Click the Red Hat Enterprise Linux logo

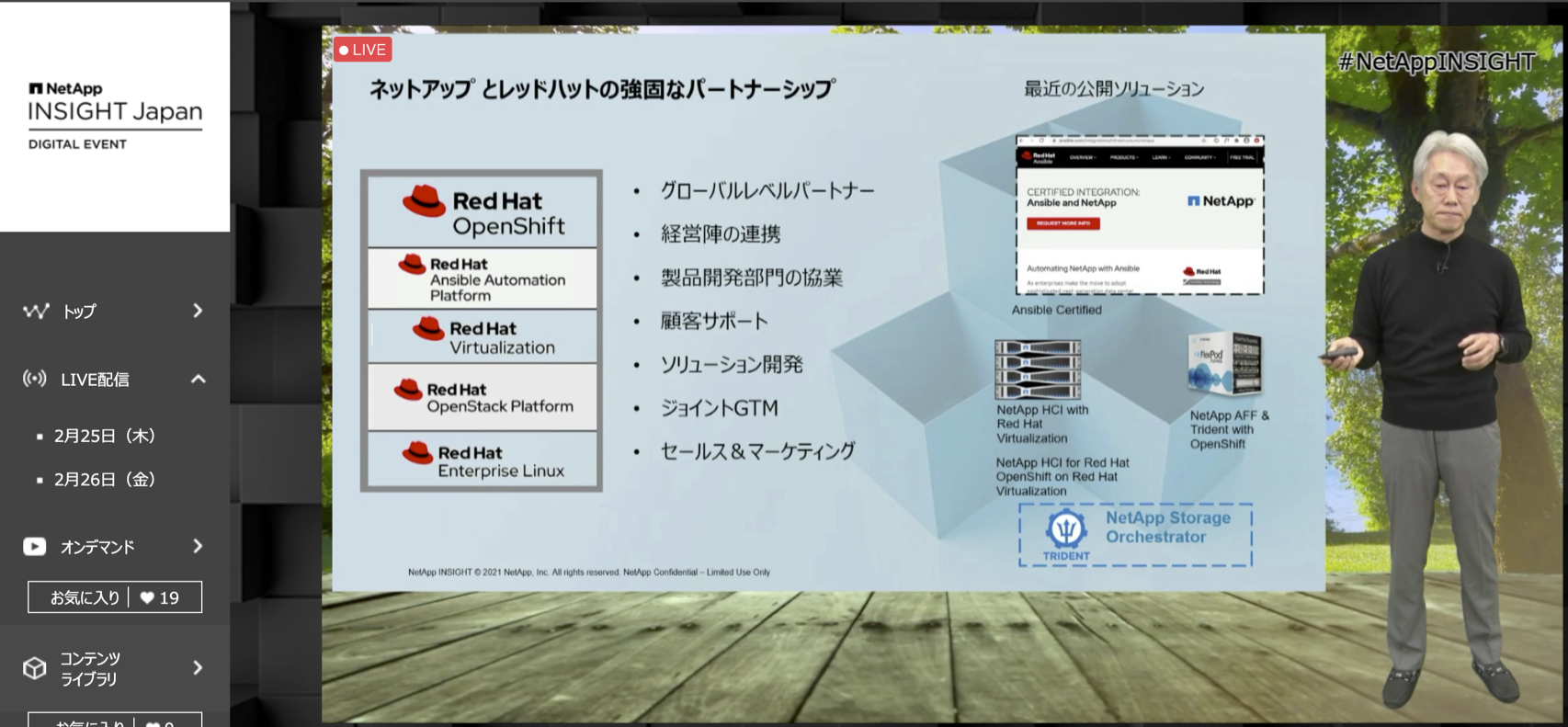(483, 460)
